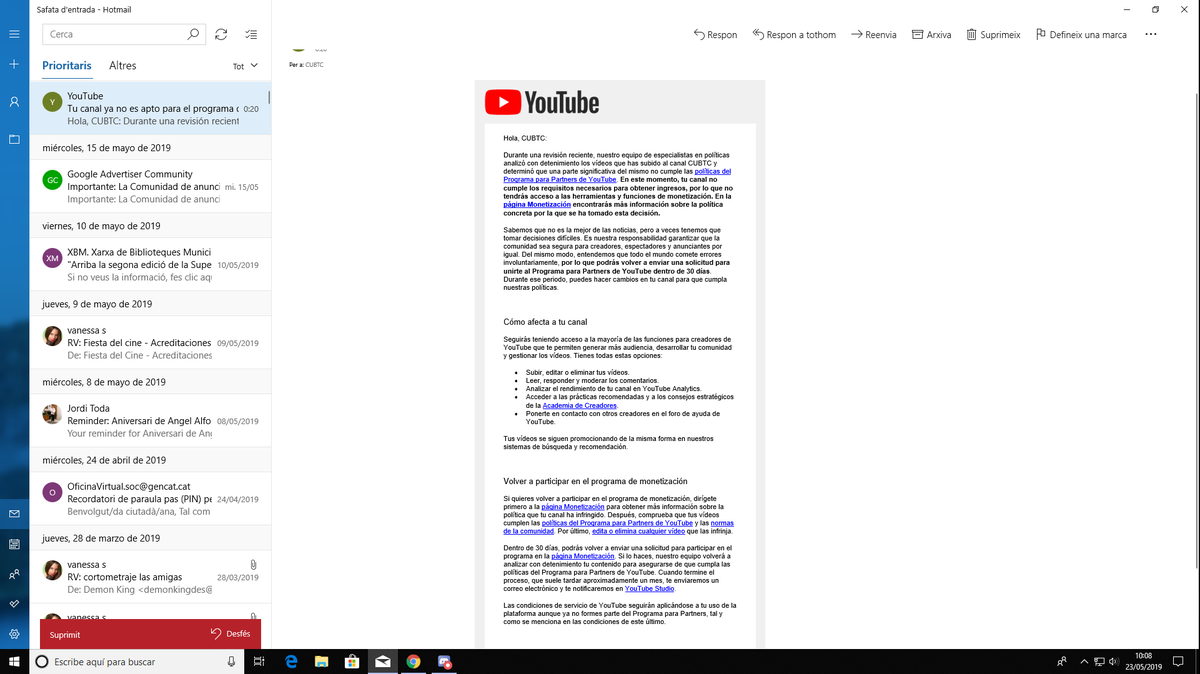Open OficinaVirtual.soc@gencat.cat email
Image resolution: width=1200 pixels, height=674 pixels.
(150, 499)
